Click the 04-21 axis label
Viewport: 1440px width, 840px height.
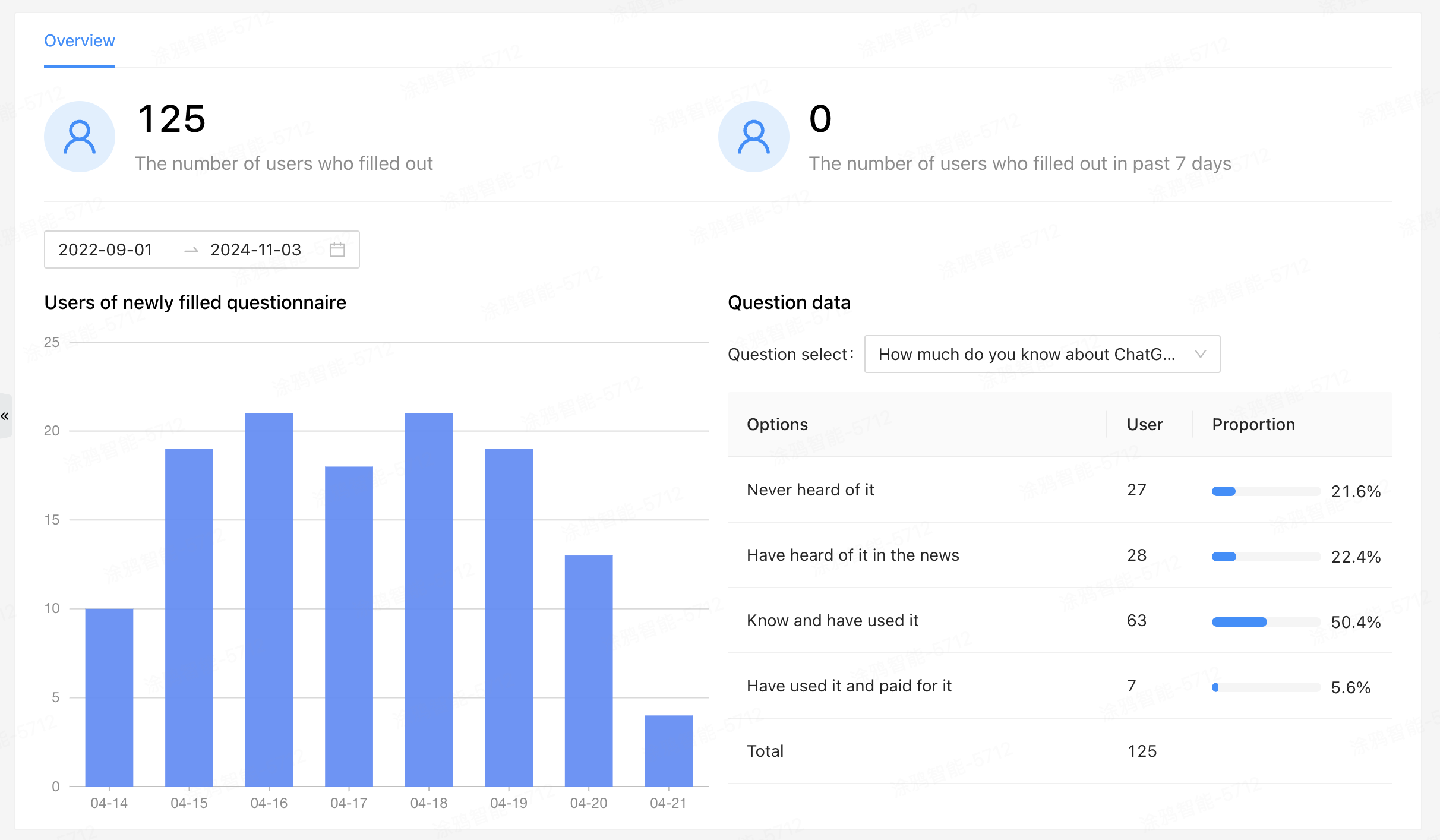pyautogui.click(x=668, y=803)
